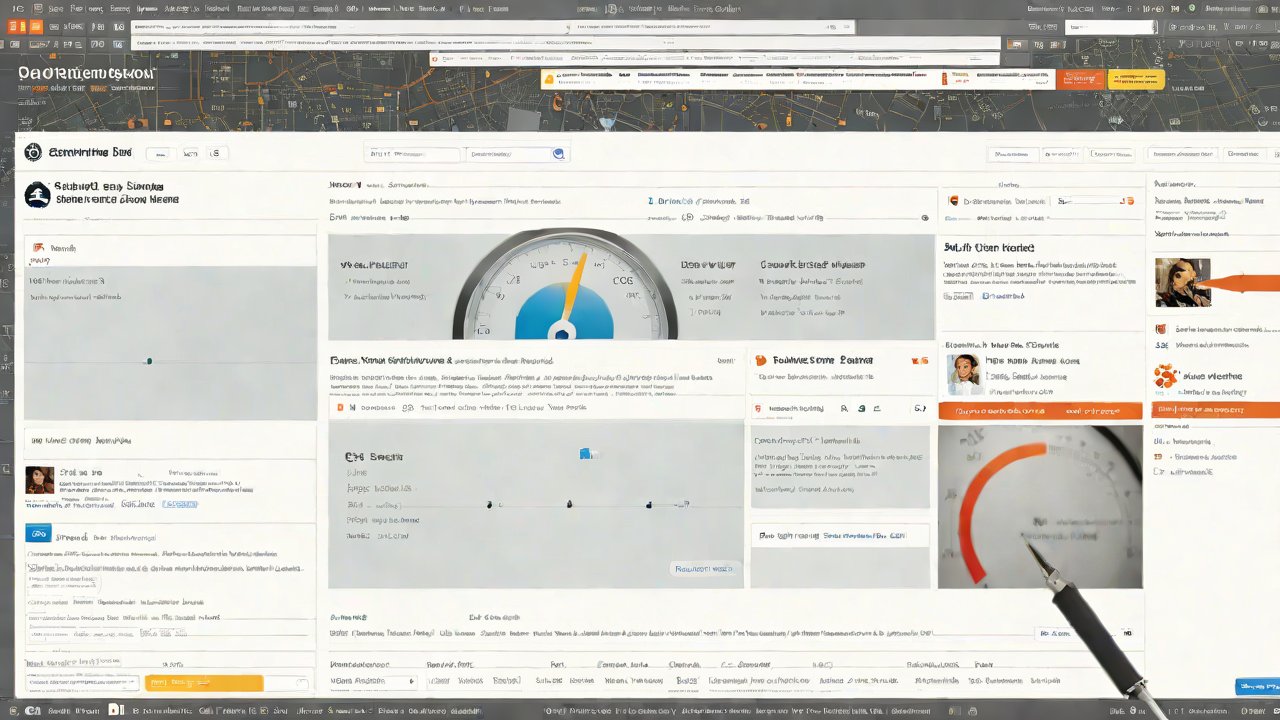Click the search input field in header
Screen dimensions: 1280x720
510,154
